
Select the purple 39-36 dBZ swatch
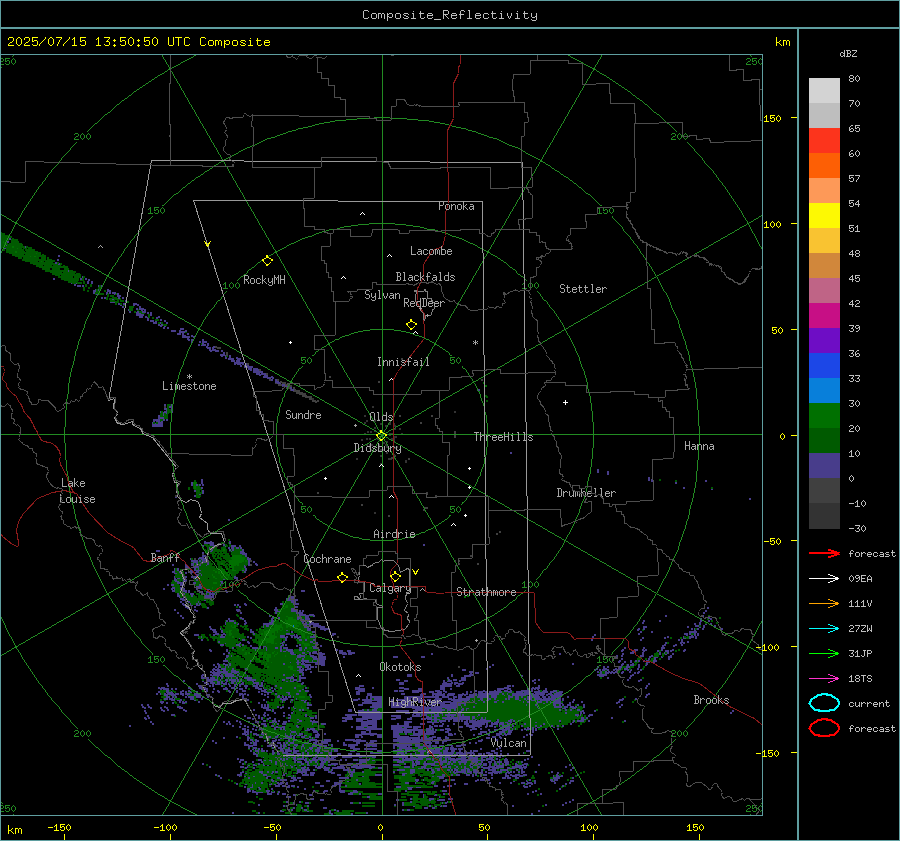(824, 341)
